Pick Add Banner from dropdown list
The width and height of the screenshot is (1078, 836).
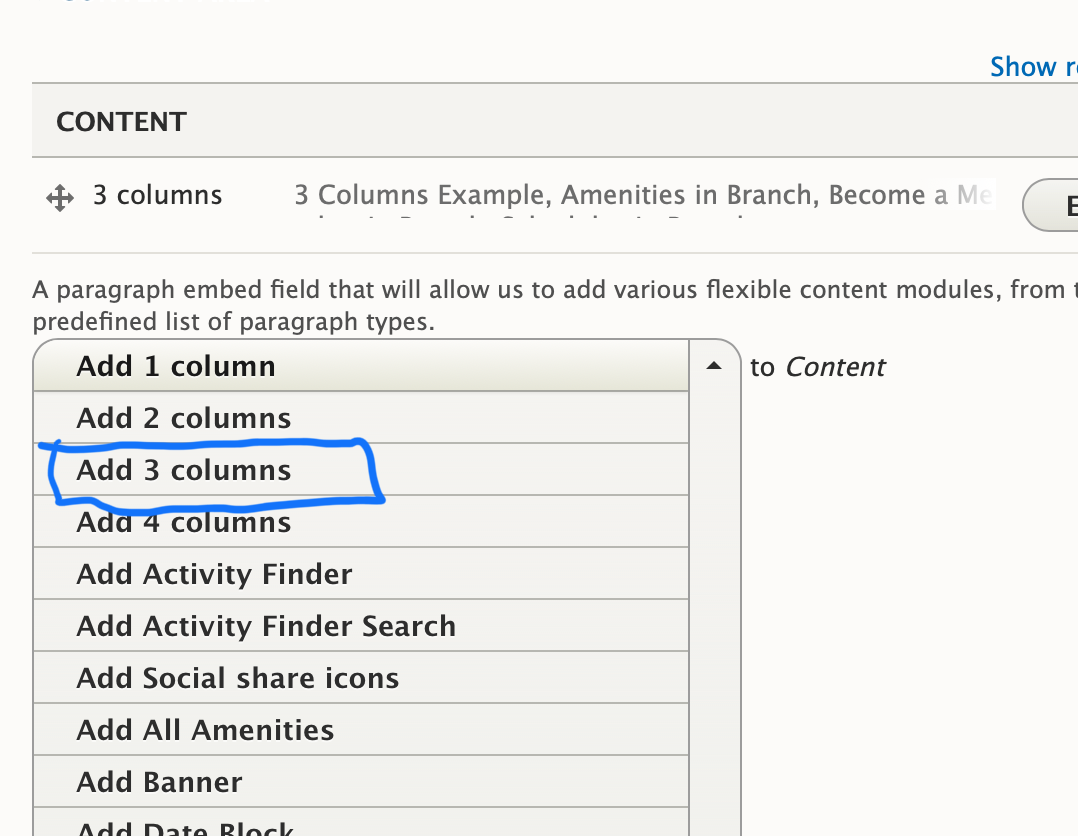[361, 782]
